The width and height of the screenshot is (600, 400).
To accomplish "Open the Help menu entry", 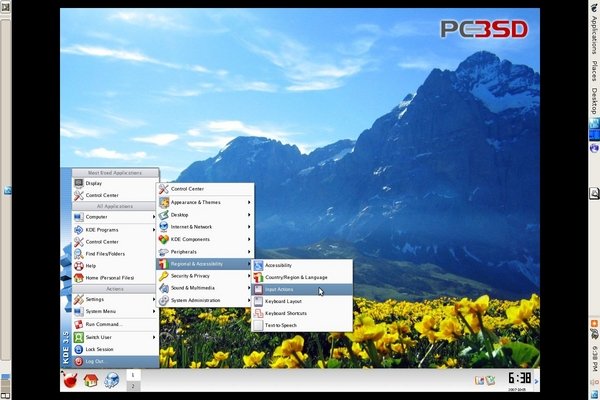I will pos(90,266).
